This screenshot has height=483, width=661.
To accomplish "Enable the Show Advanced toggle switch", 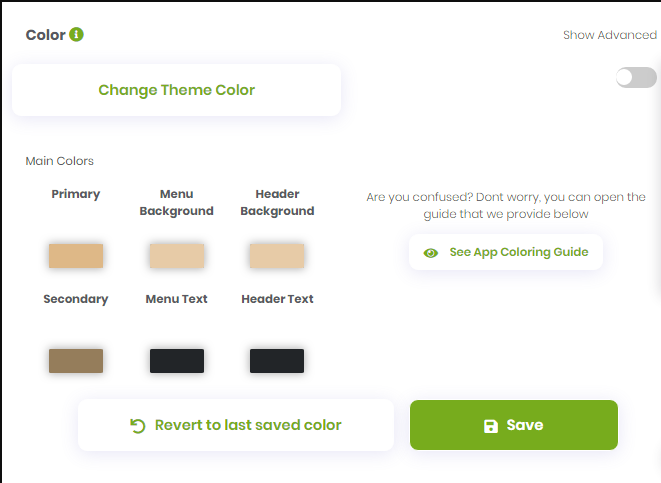I will (636, 78).
